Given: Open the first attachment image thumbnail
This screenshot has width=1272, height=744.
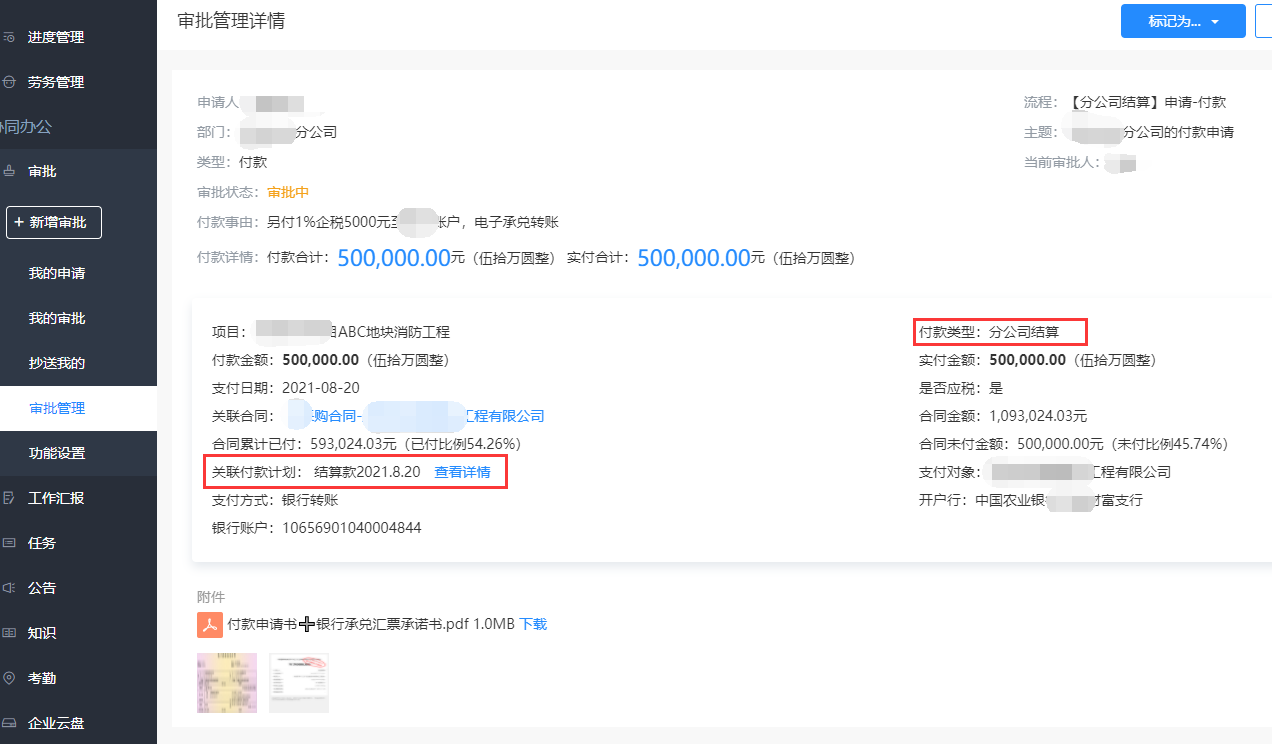Looking at the screenshot, I should pyautogui.click(x=227, y=683).
